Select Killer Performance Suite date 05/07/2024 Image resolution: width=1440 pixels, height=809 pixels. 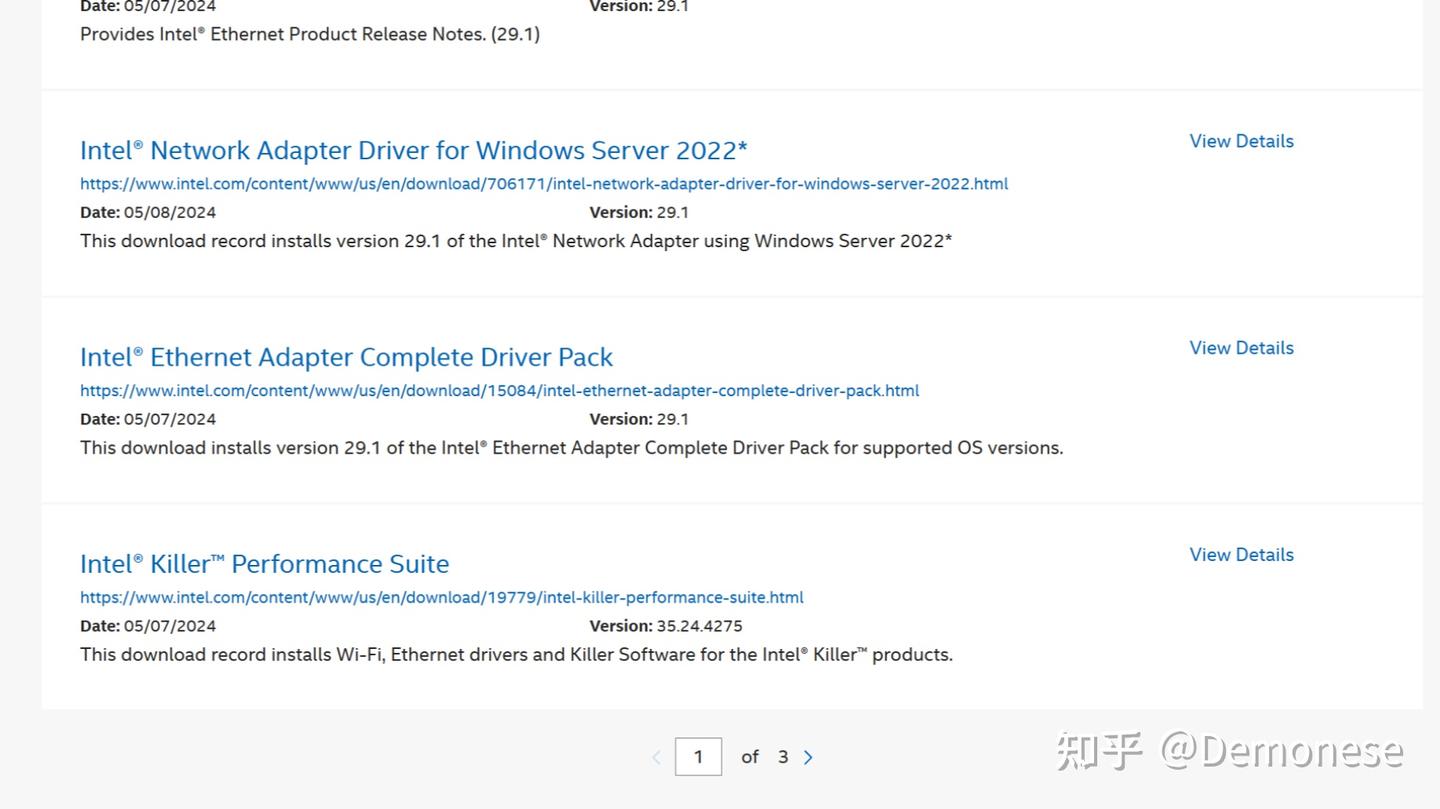[170, 627]
